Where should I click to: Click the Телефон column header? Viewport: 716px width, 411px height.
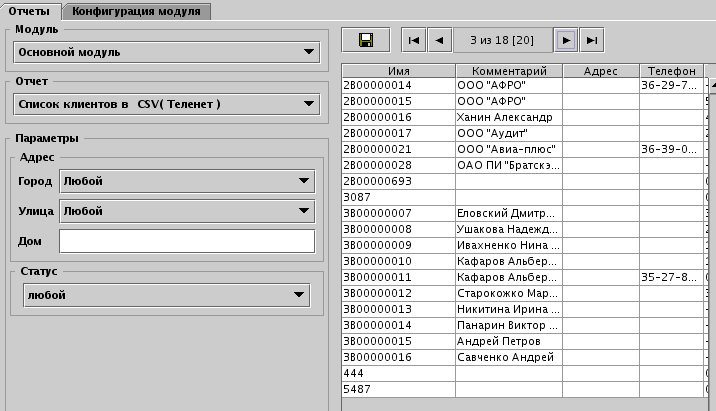click(x=671, y=71)
